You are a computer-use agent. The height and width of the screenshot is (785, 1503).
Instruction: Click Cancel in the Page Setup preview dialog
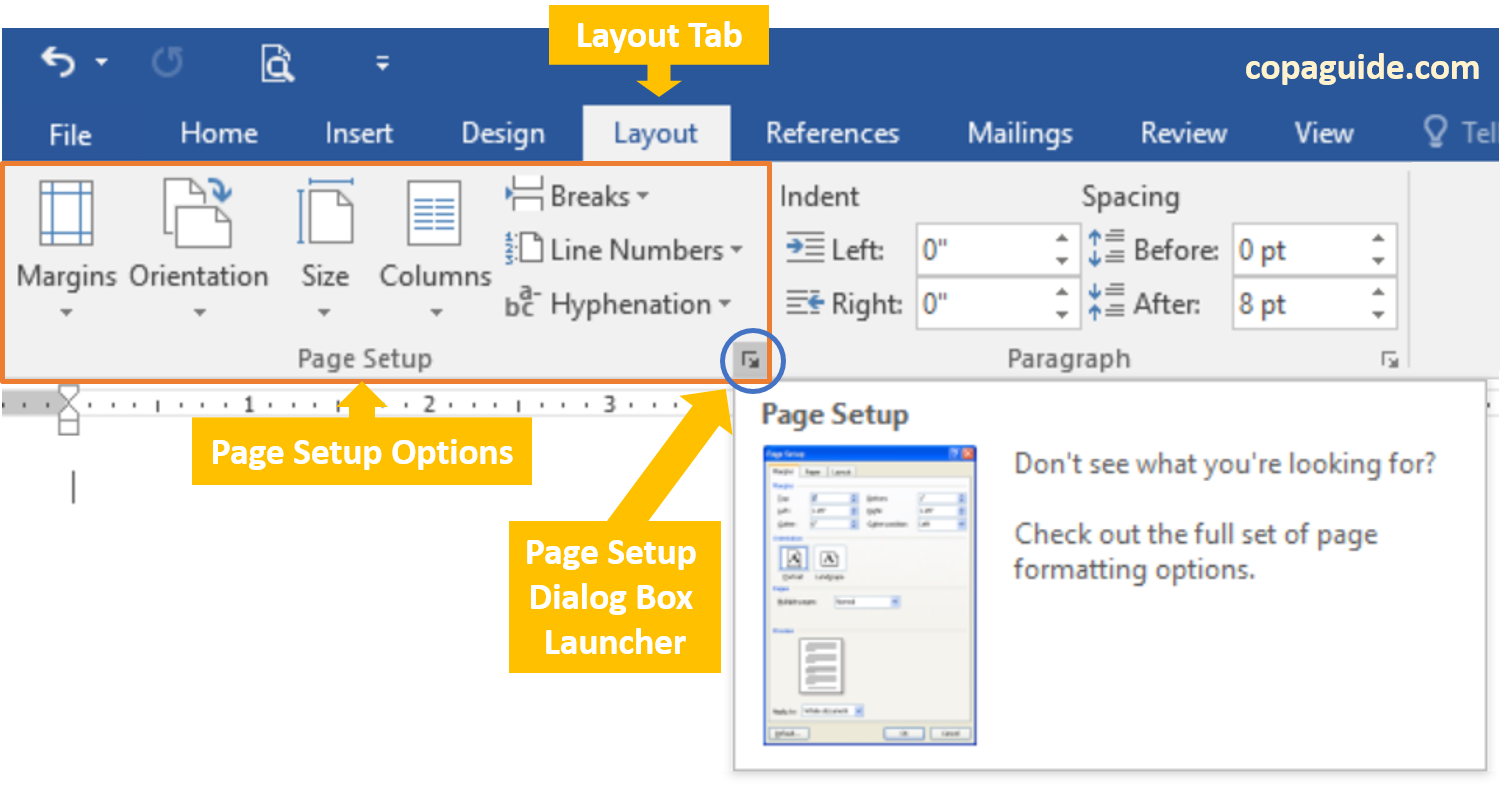pos(948,733)
